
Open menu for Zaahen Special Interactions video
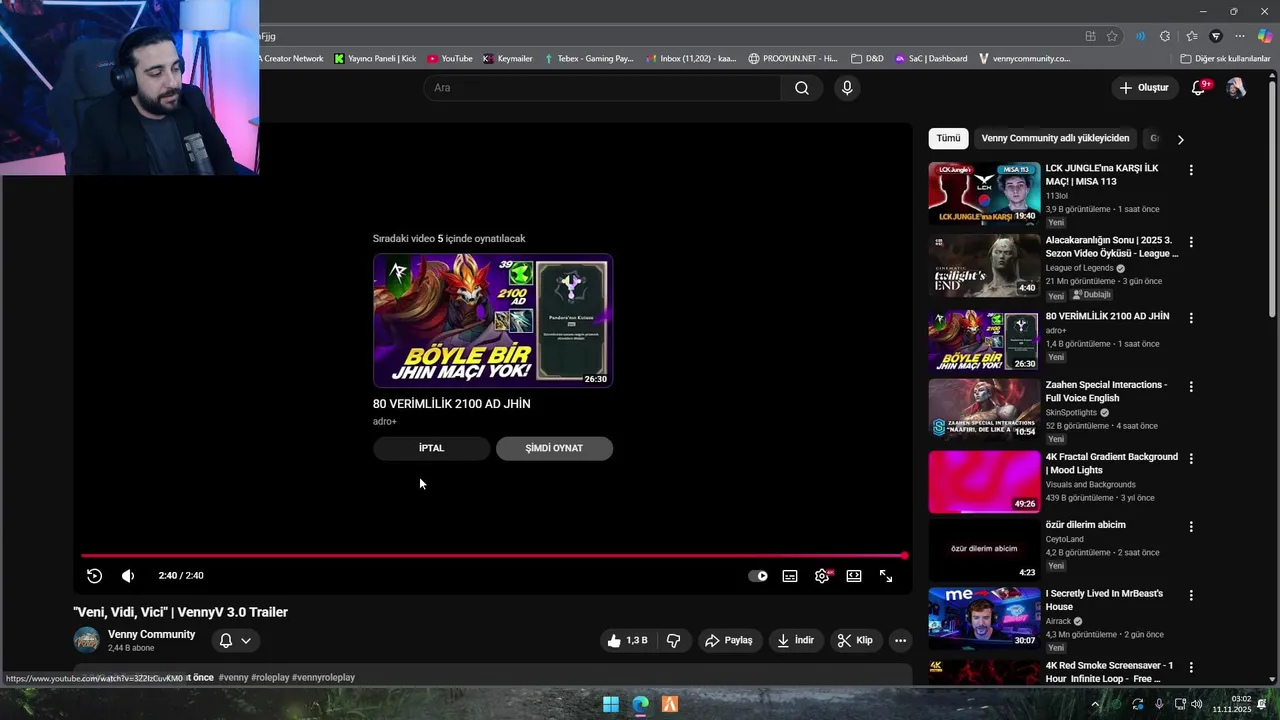tap(1190, 386)
